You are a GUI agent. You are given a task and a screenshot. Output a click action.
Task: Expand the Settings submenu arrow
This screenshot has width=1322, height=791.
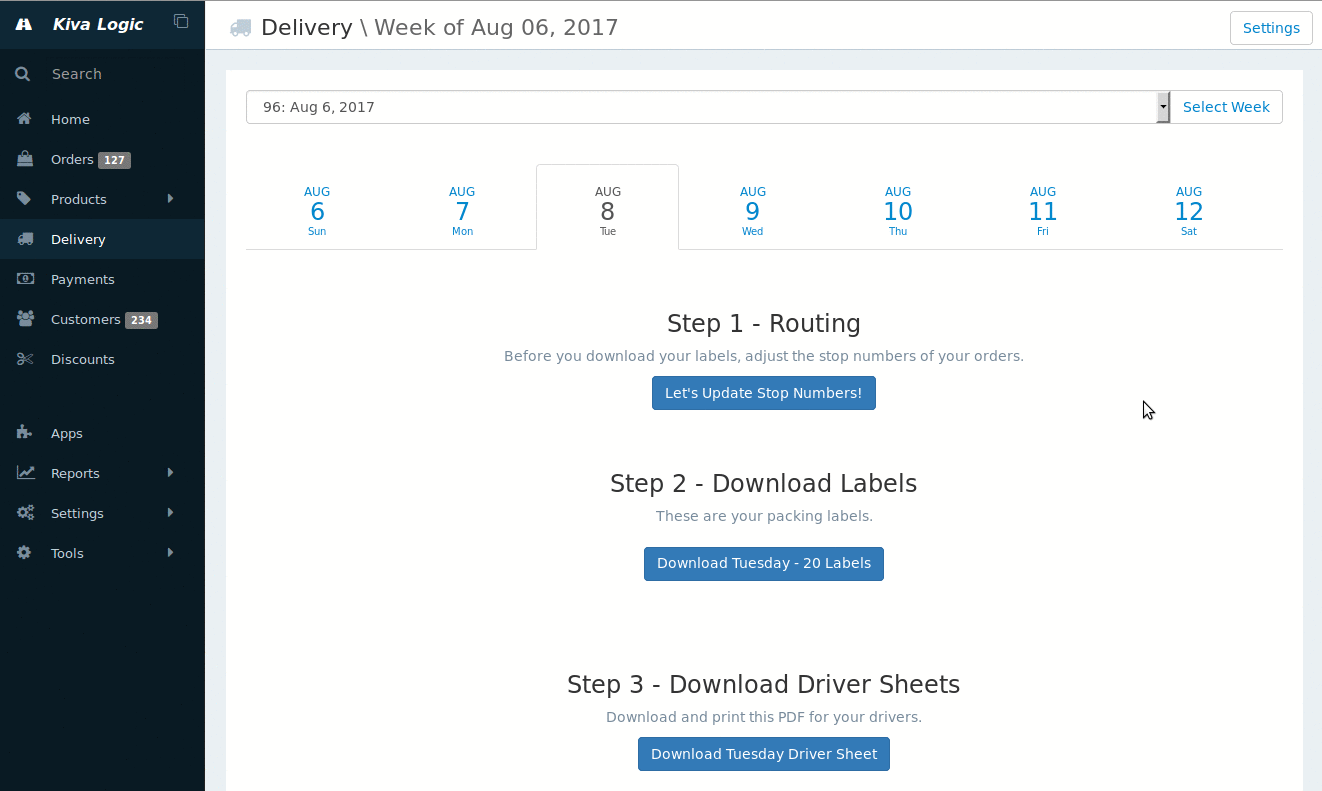point(171,513)
